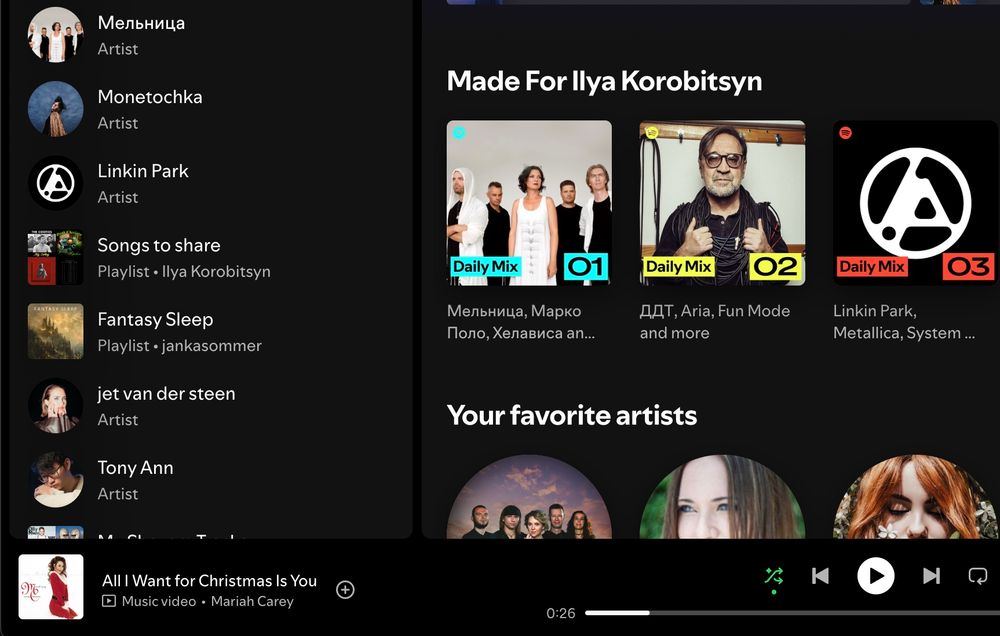Open the blue-eyed woman artist circle

pyautogui.click(x=722, y=496)
